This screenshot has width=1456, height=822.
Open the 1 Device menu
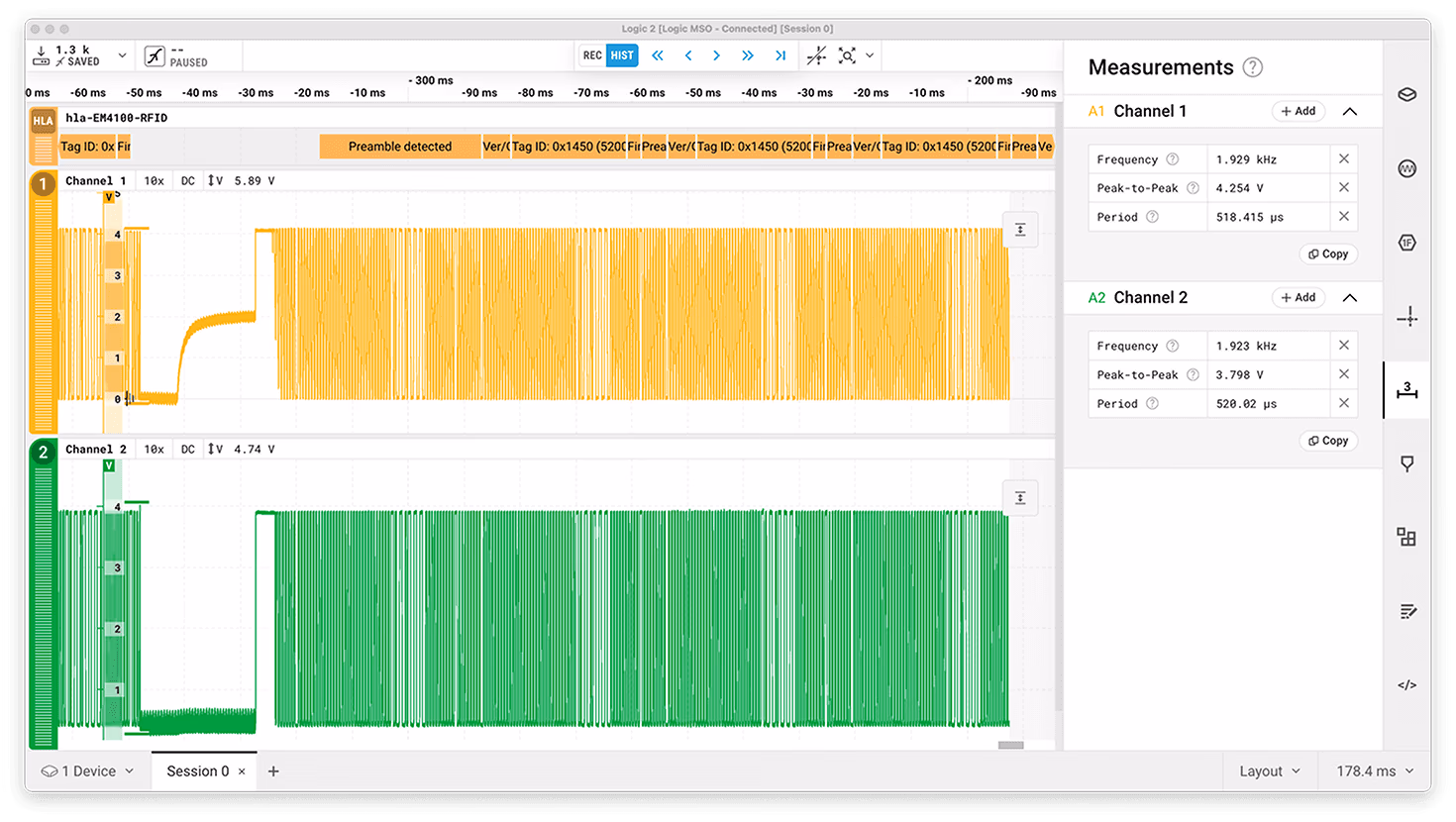click(87, 771)
